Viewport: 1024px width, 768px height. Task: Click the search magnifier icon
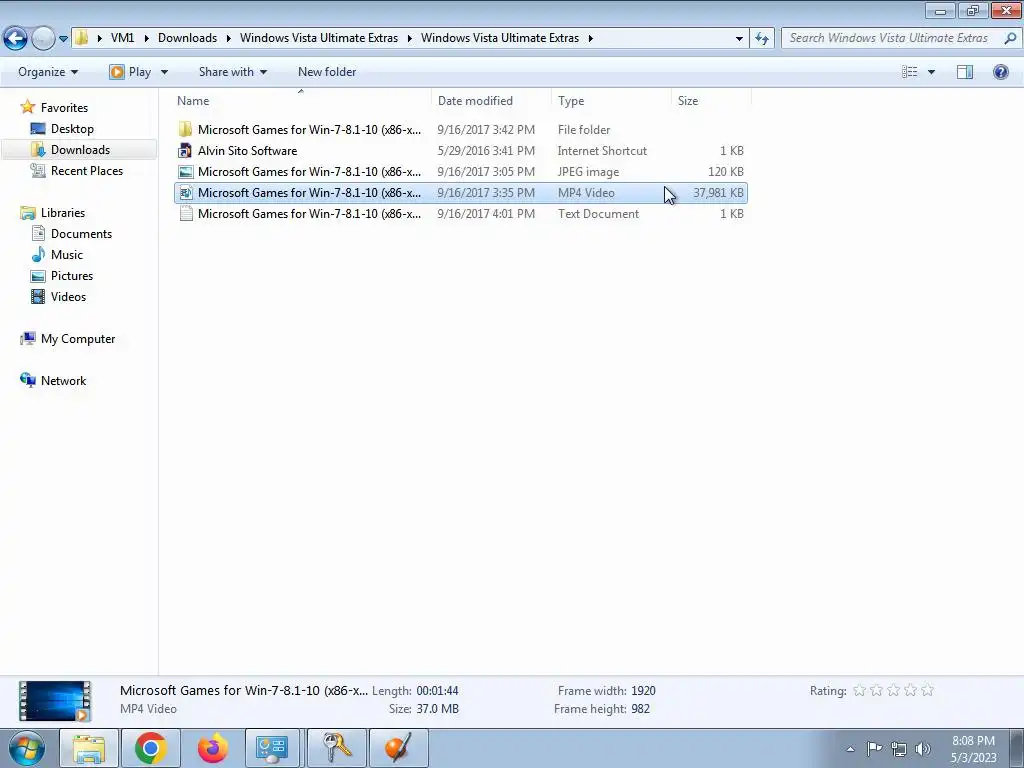tap(1010, 38)
